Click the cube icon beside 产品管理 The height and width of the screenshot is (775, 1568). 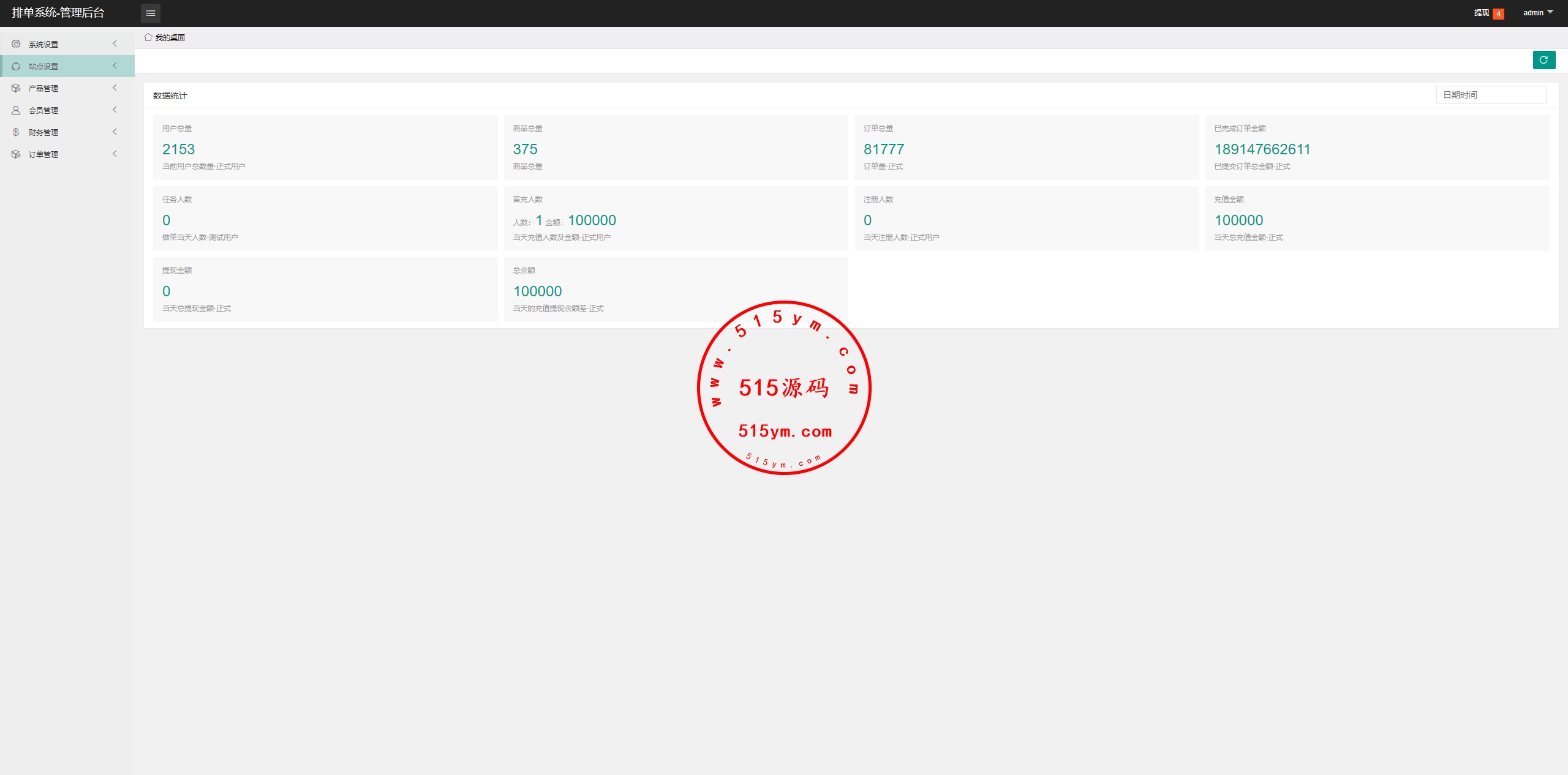16,88
